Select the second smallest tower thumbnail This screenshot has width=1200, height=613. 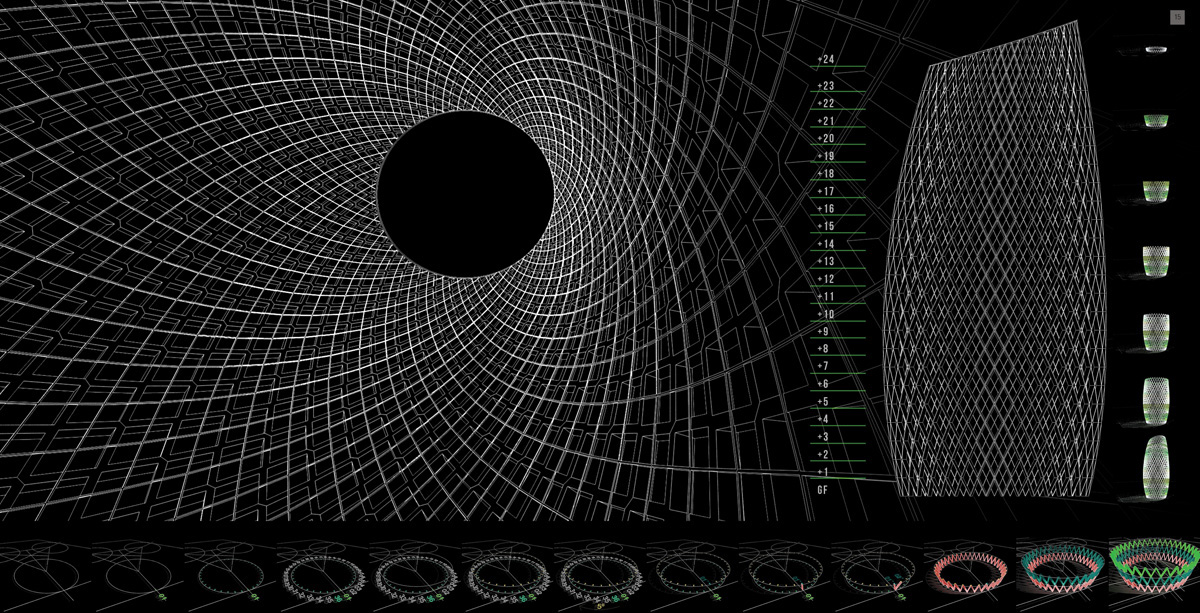pyautogui.click(x=1156, y=120)
